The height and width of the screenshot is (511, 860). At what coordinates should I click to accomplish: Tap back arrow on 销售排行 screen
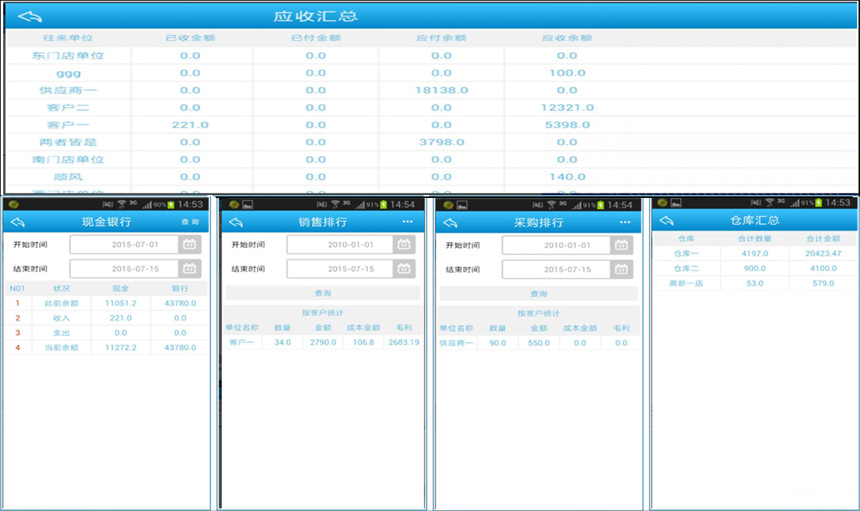pyautogui.click(x=235, y=221)
